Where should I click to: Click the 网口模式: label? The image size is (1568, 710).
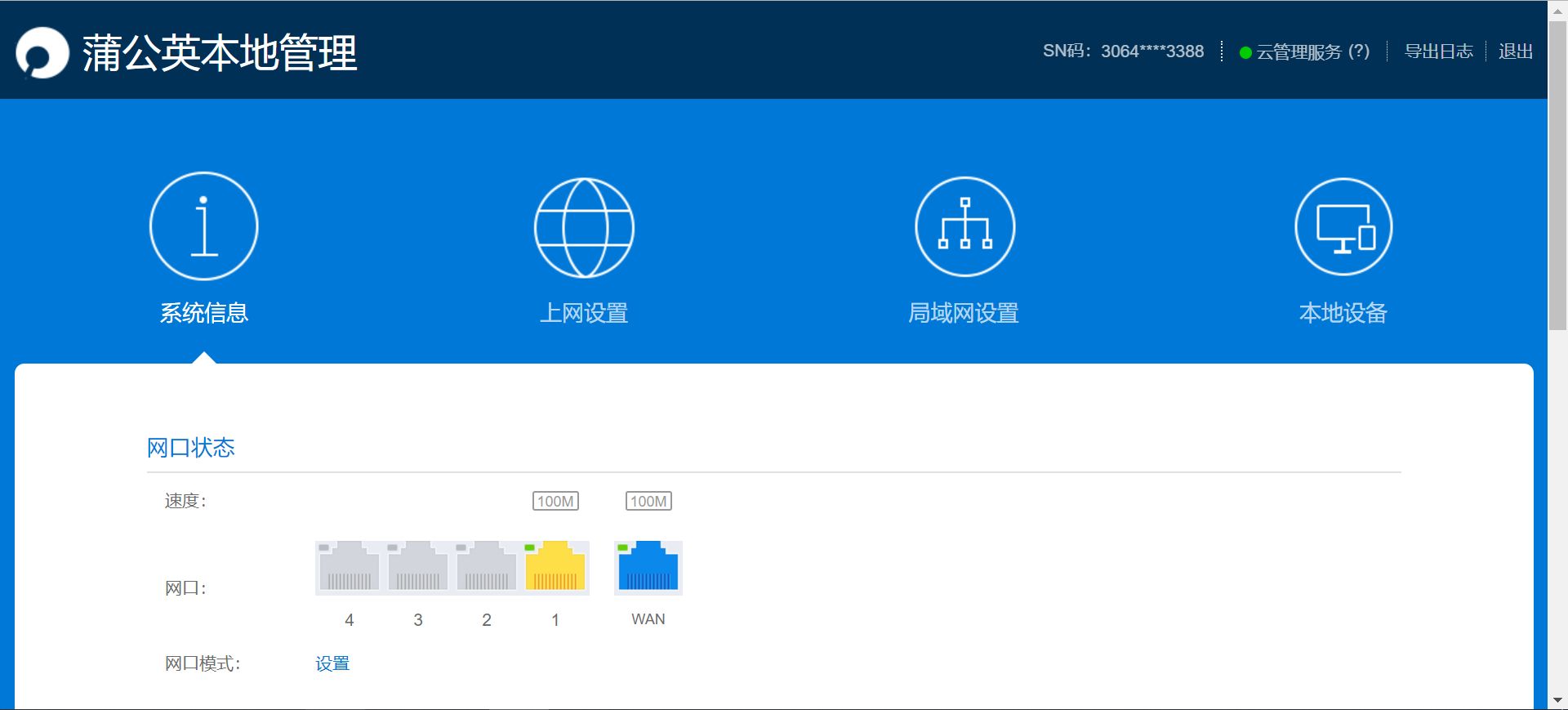(203, 663)
